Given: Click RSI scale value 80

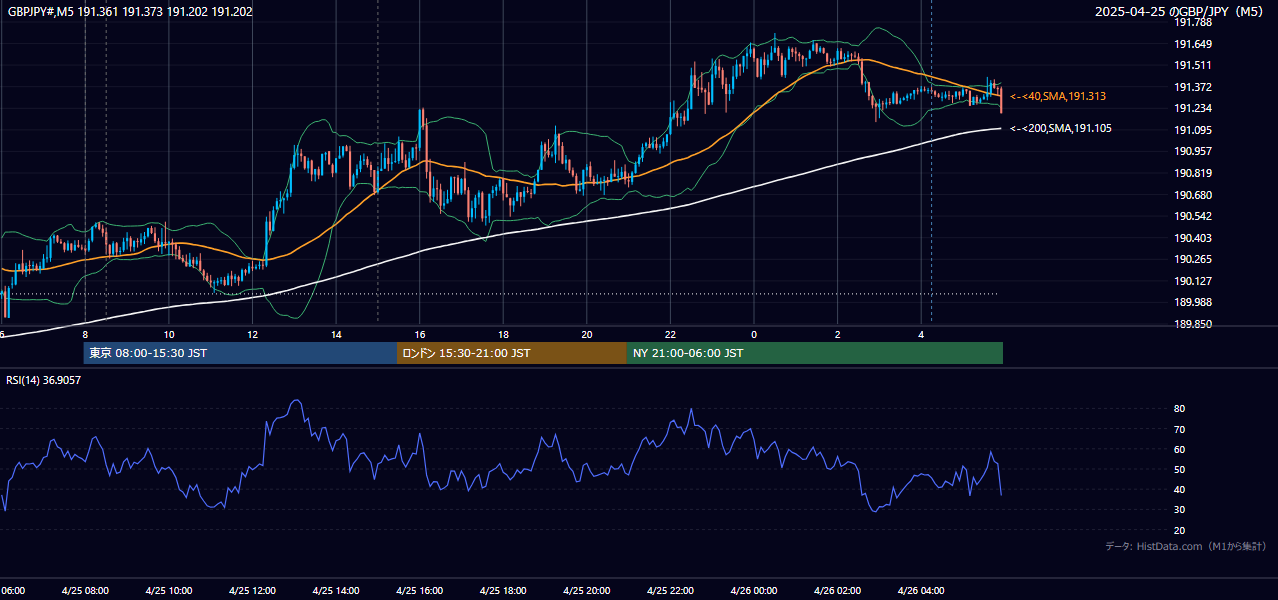Looking at the screenshot, I should pyautogui.click(x=1180, y=409).
